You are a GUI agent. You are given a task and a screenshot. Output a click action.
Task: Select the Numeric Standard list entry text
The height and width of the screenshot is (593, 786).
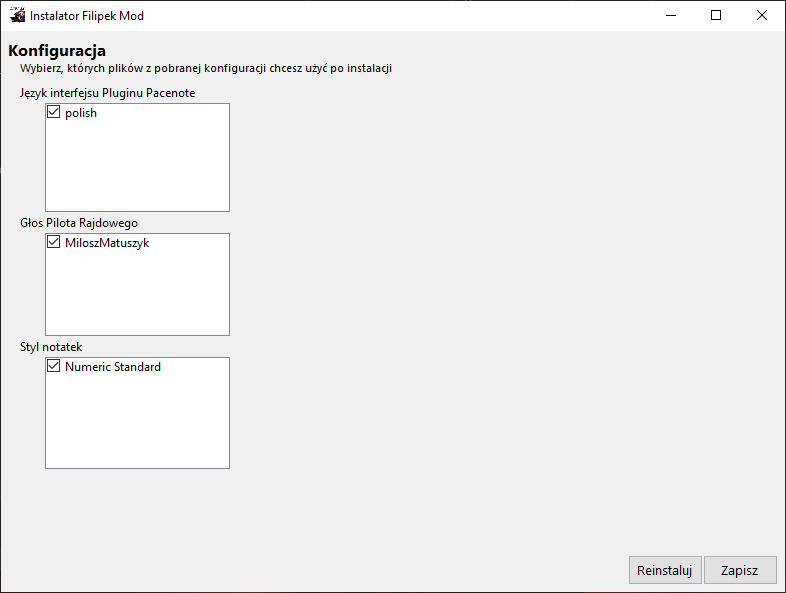pos(113,367)
